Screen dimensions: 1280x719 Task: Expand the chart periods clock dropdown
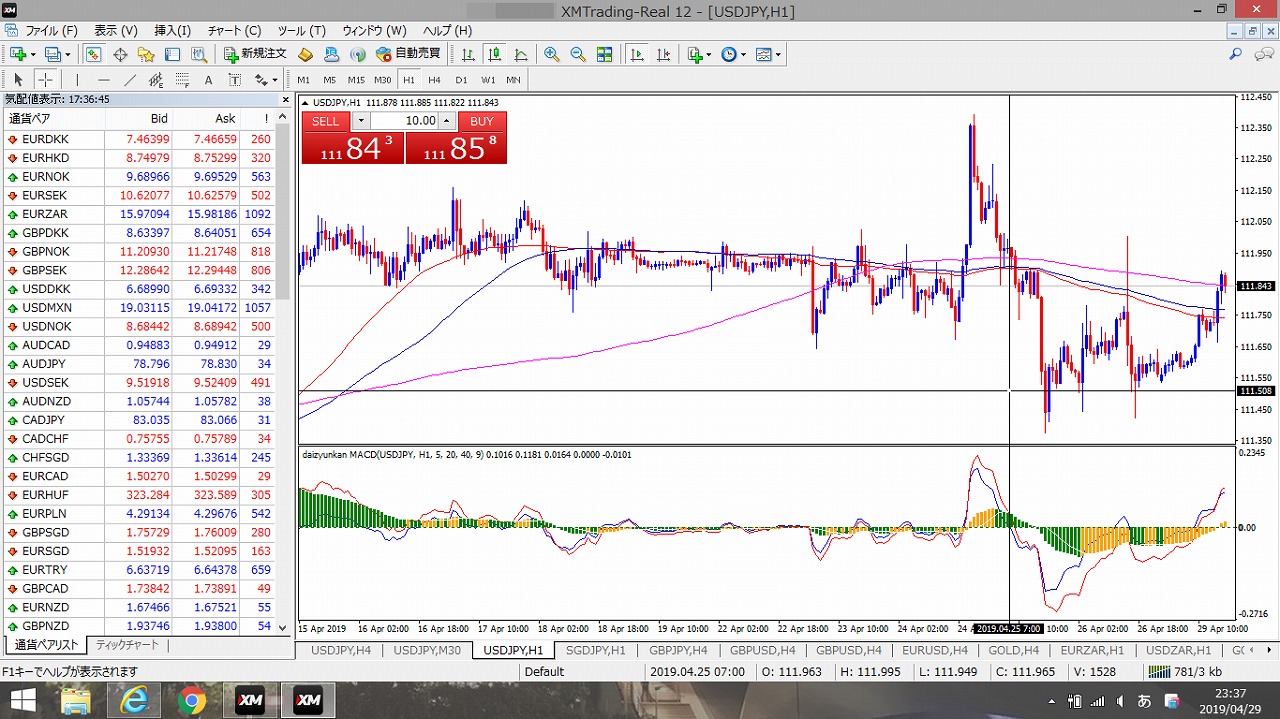coord(742,54)
